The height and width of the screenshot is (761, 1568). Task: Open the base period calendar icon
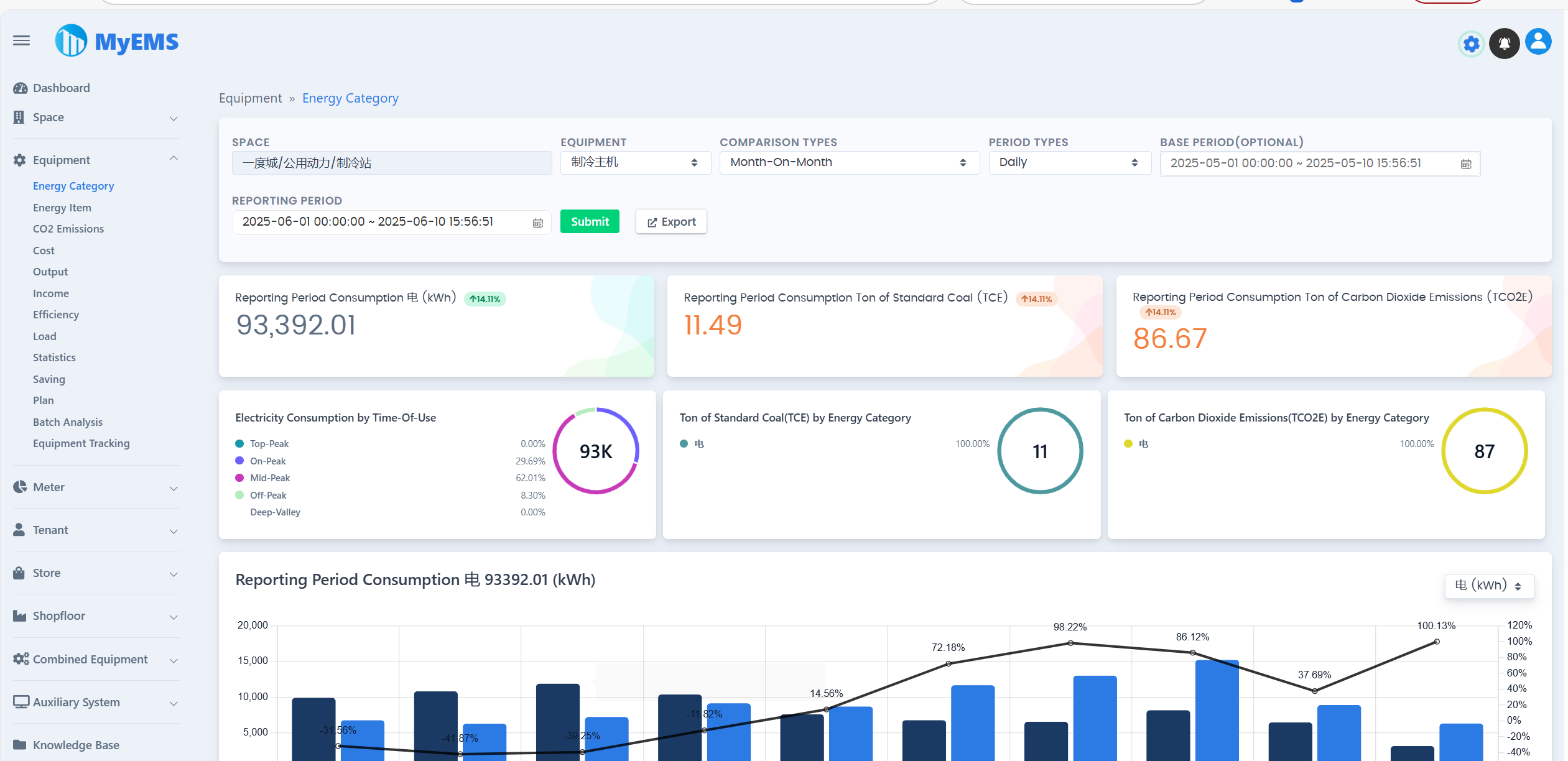coord(1466,164)
